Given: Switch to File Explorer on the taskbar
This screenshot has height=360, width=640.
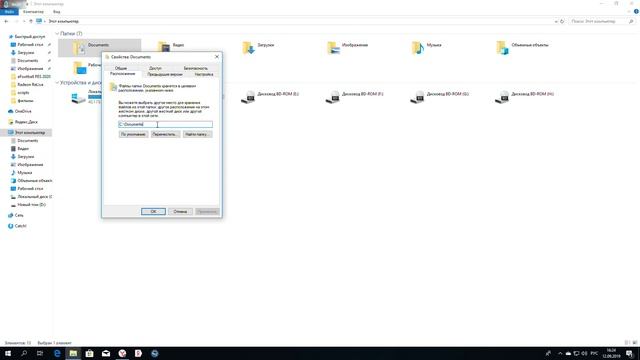Looking at the screenshot, I should 73,353.
